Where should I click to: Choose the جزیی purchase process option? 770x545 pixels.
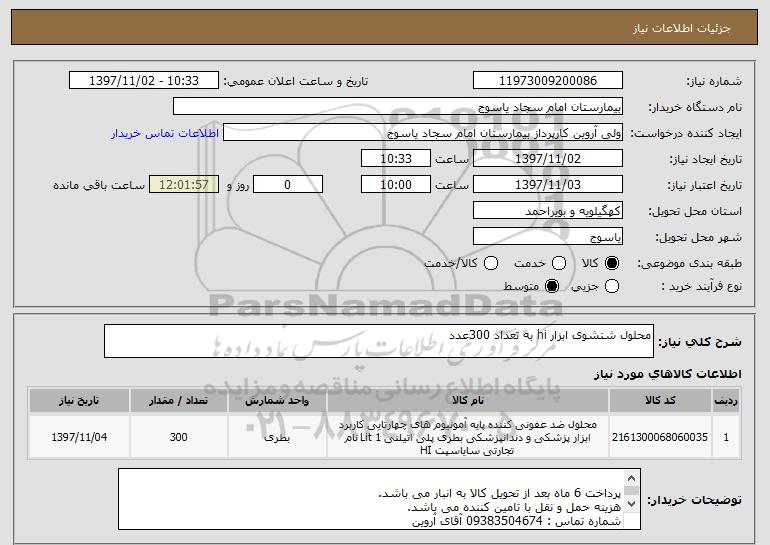click(x=612, y=286)
